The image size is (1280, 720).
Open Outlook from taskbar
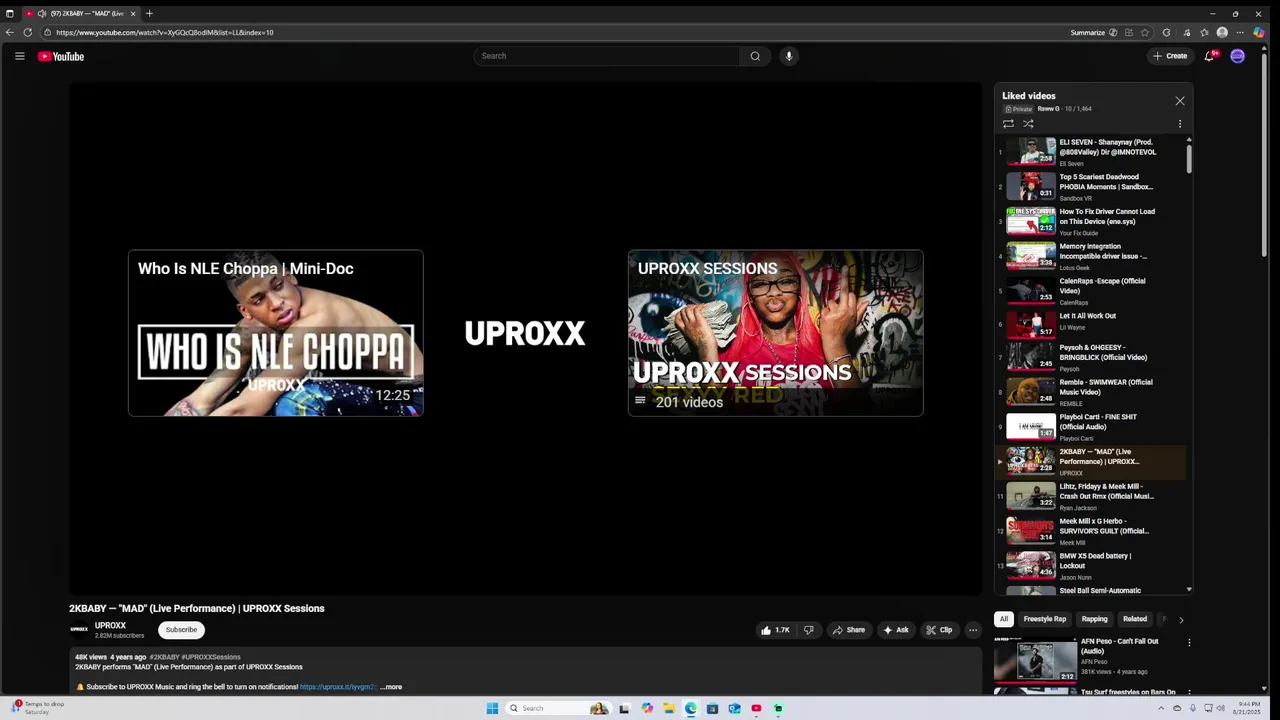pos(734,708)
